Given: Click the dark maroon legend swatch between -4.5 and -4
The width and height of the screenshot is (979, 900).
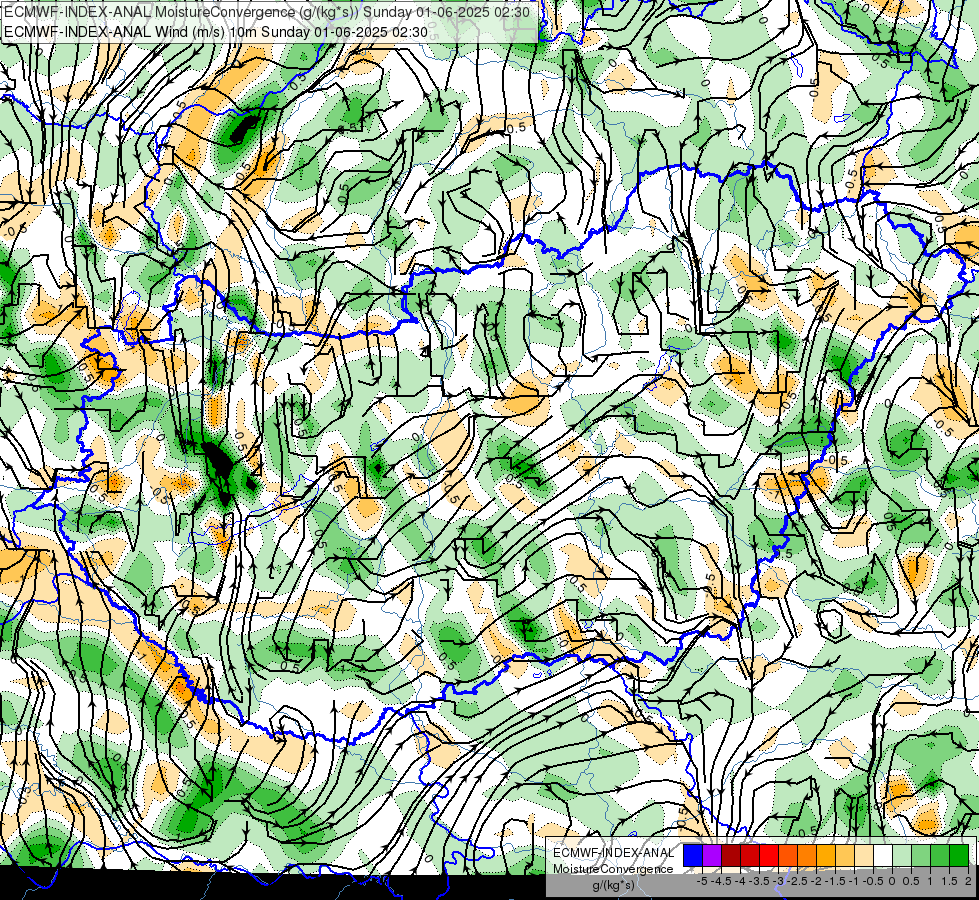Looking at the screenshot, I should coord(731,855).
